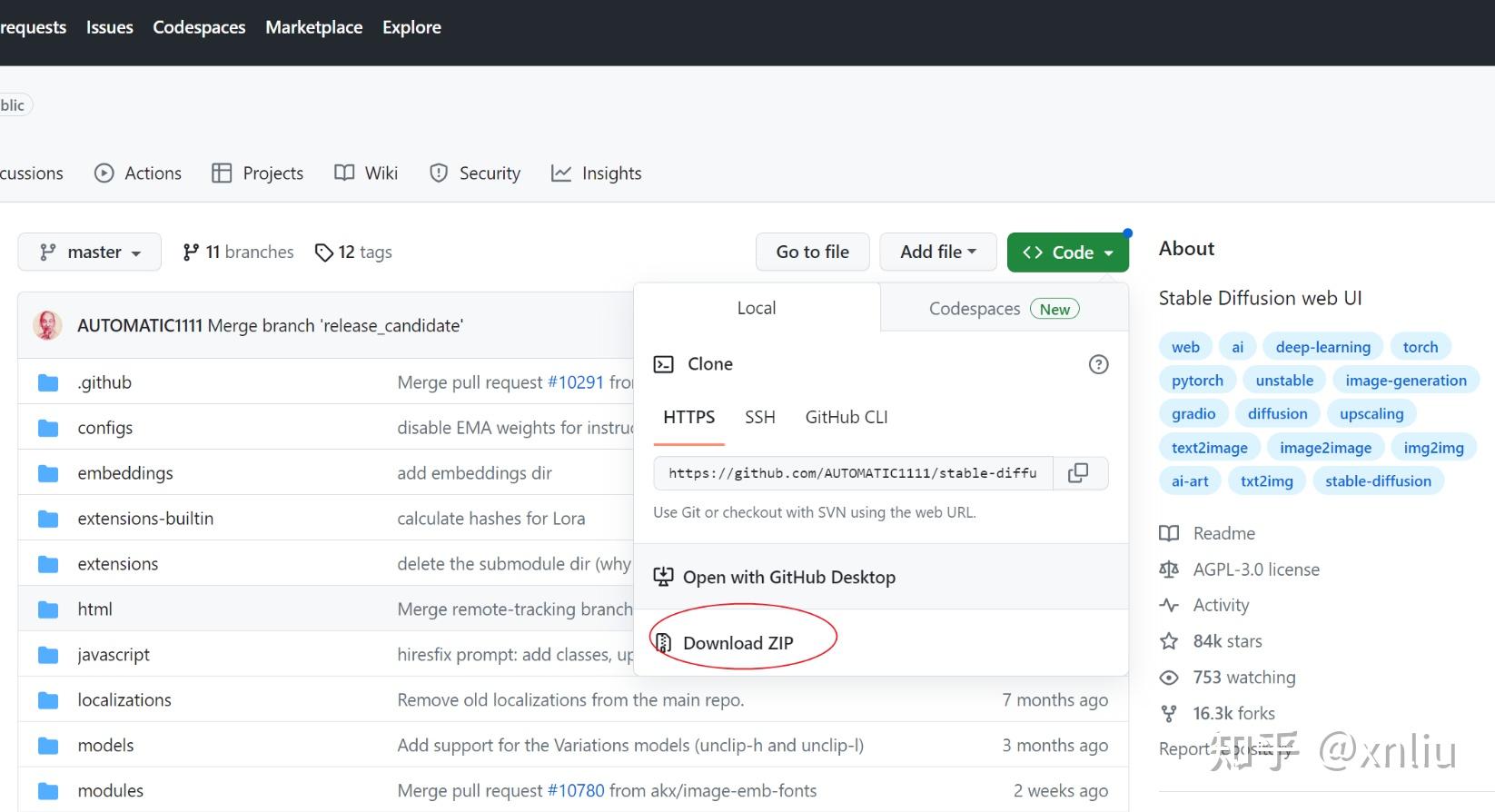Click the fork icon beside 16.3k forks

click(1169, 714)
